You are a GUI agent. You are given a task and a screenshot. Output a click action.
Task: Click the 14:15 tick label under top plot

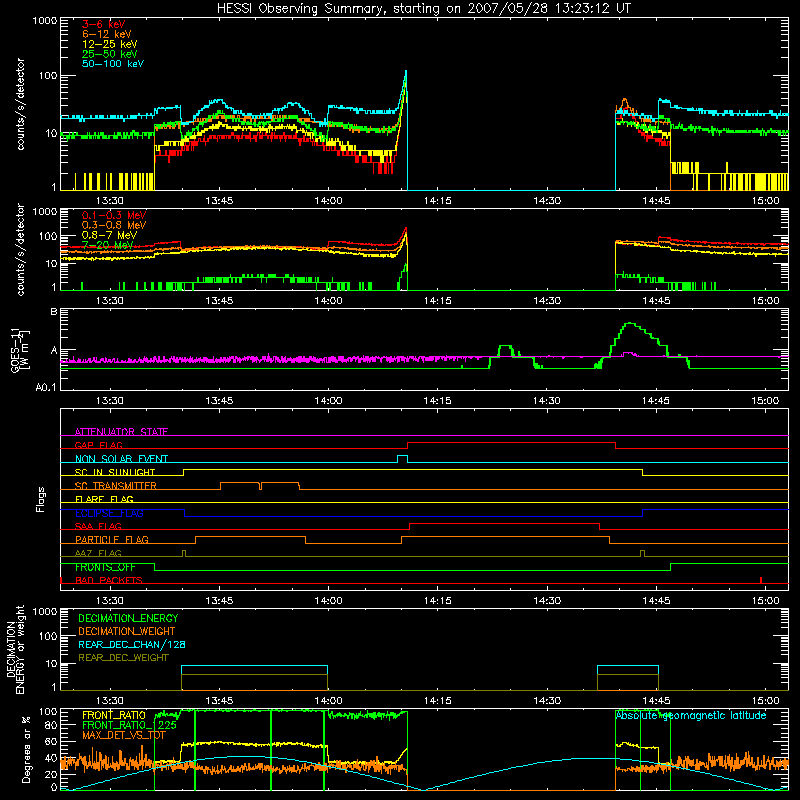[x=437, y=201]
